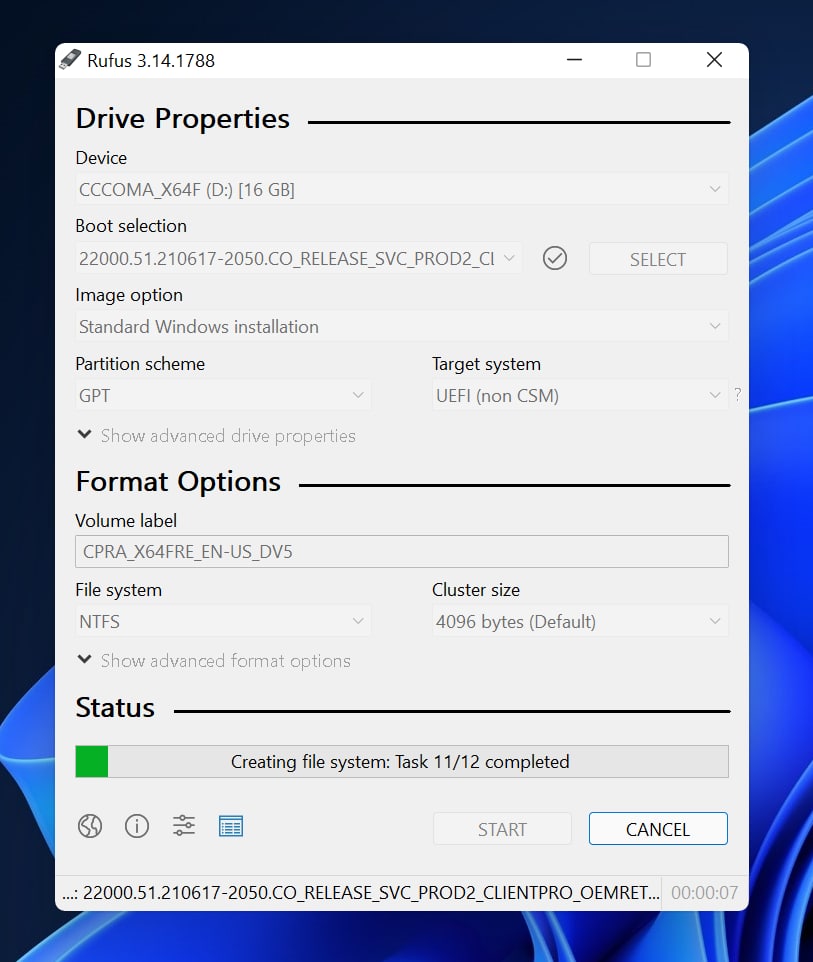Click the Creating file system progress bar
Image resolution: width=813 pixels, height=962 pixels.
pyautogui.click(x=402, y=761)
